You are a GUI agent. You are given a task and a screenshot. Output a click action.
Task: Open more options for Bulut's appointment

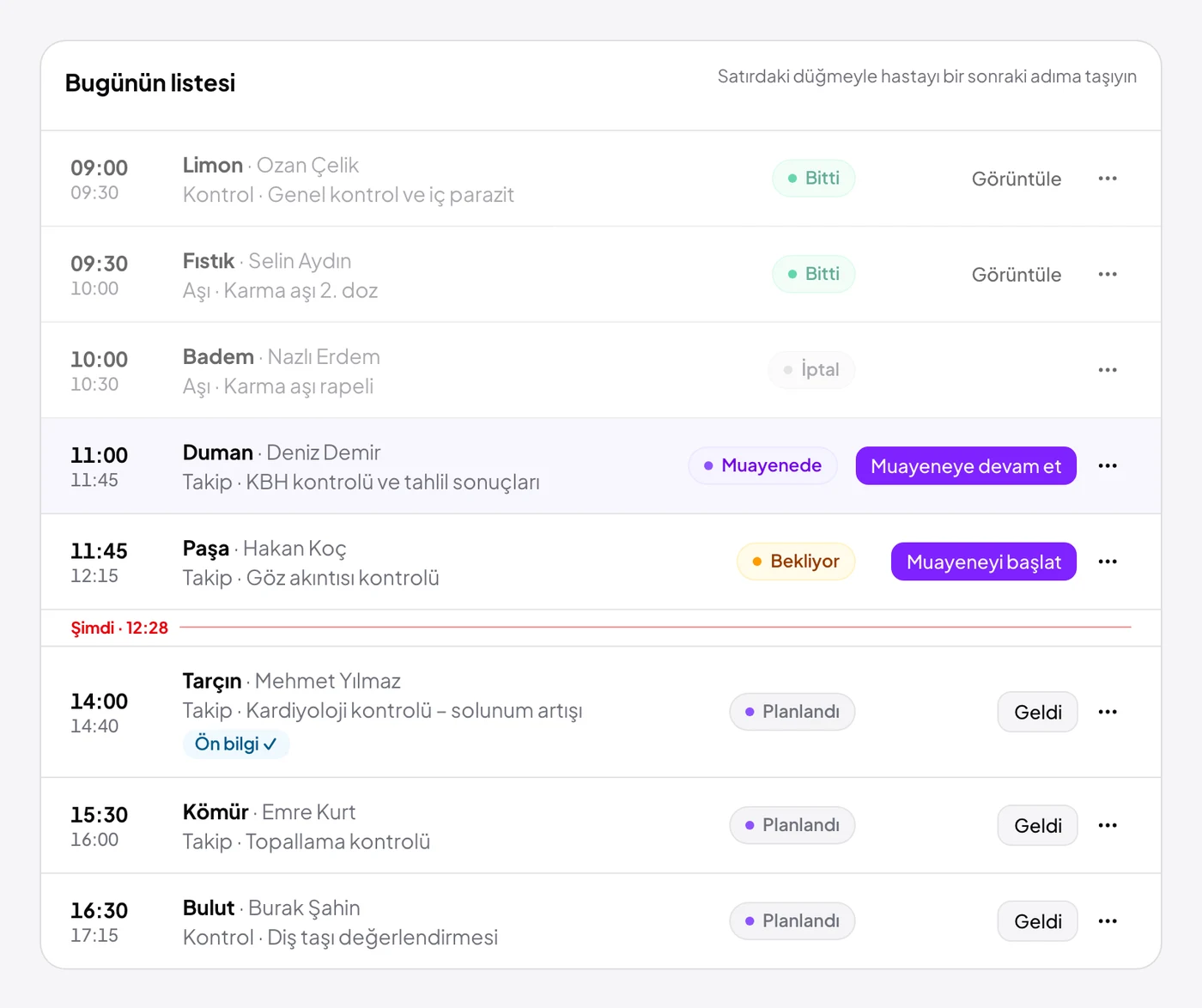pyautogui.click(x=1108, y=921)
